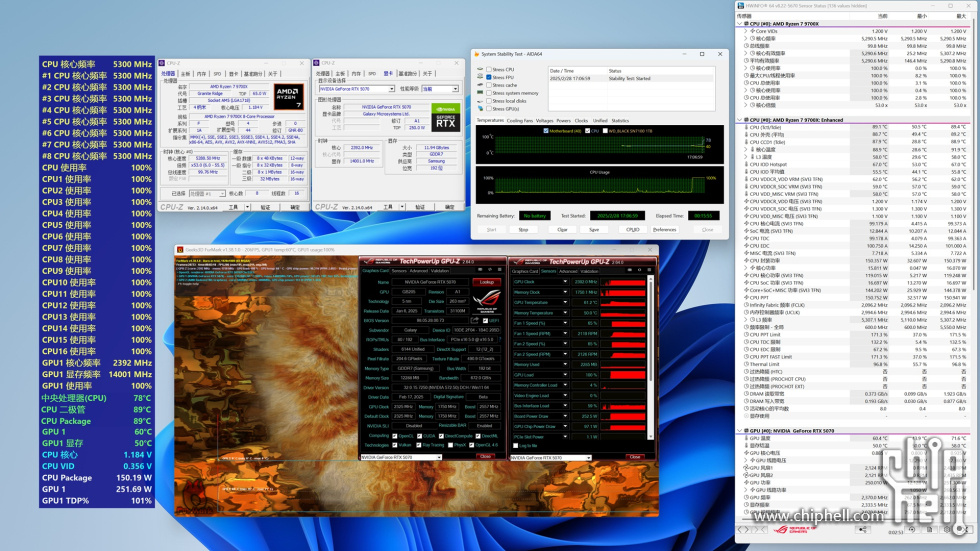Viewport: 980px width, 551px height.
Task: Open Advanced tab in GPU-Z Graphics Card window
Action: point(419,271)
